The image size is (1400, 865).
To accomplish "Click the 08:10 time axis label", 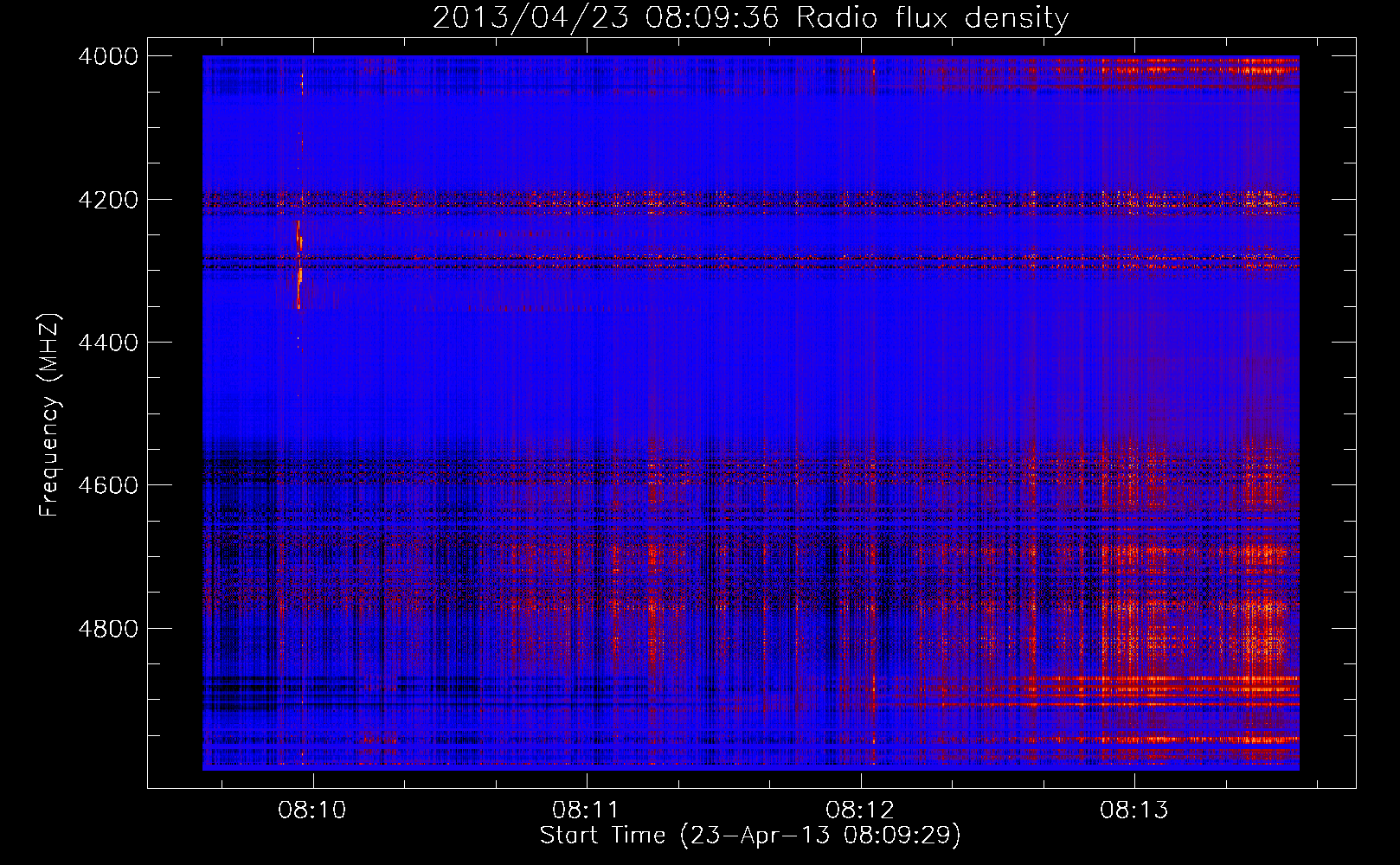I will 312,810.
